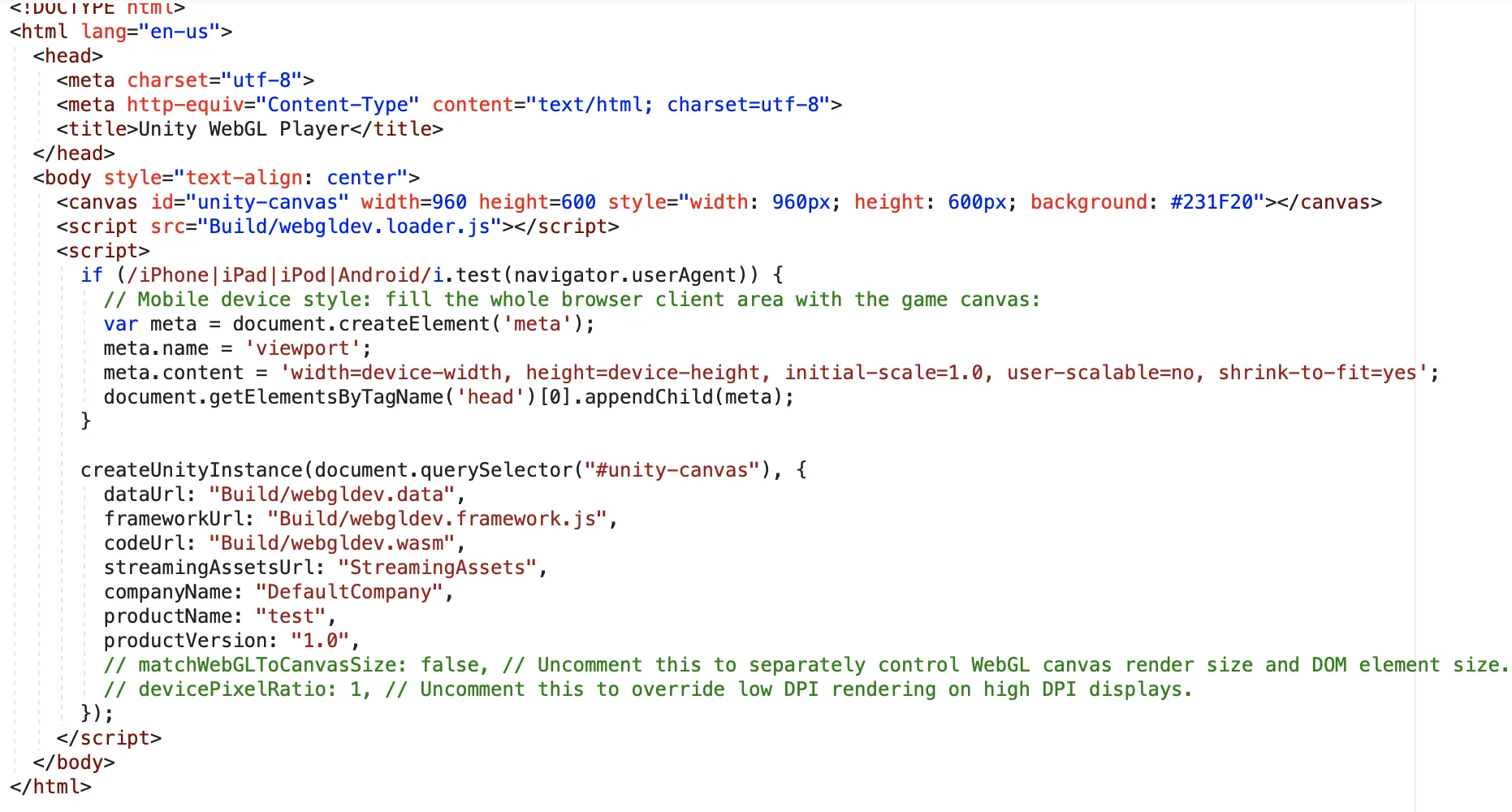Screen dimensions: 1512x812
Task: Select the closing </body> tag
Action: coord(74,762)
